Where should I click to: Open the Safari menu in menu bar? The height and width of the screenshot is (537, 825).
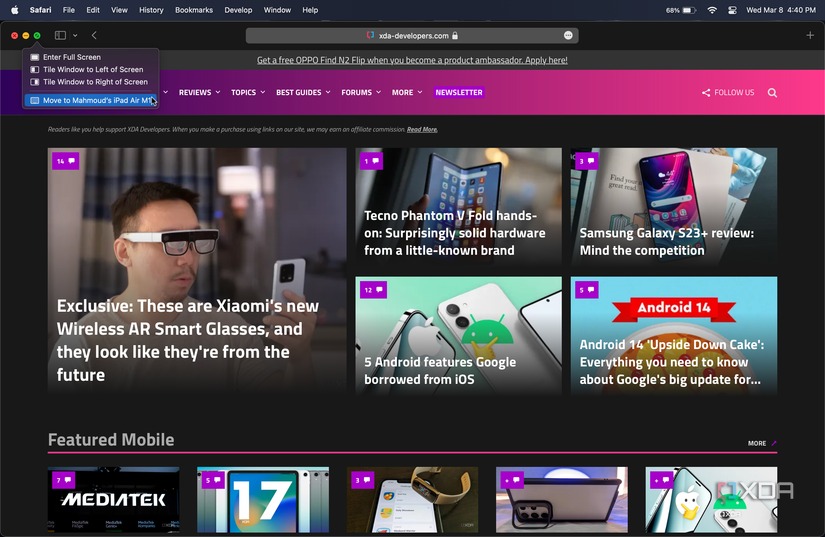pyautogui.click(x=41, y=10)
